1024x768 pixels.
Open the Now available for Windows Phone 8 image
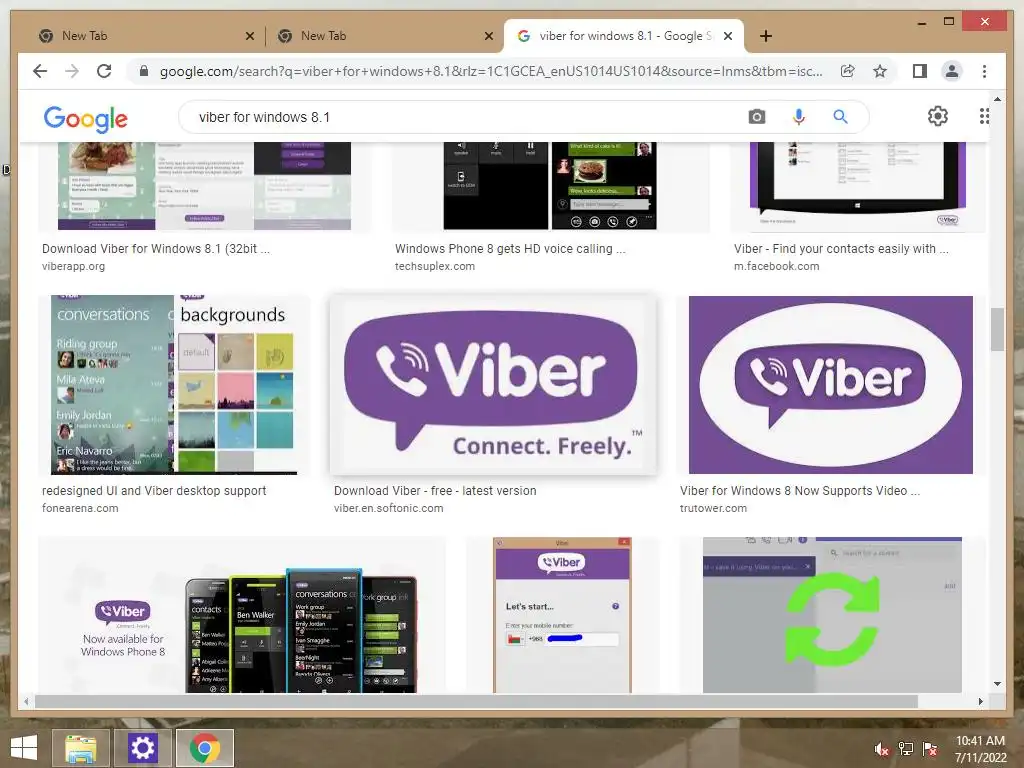pyautogui.click(x=242, y=615)
